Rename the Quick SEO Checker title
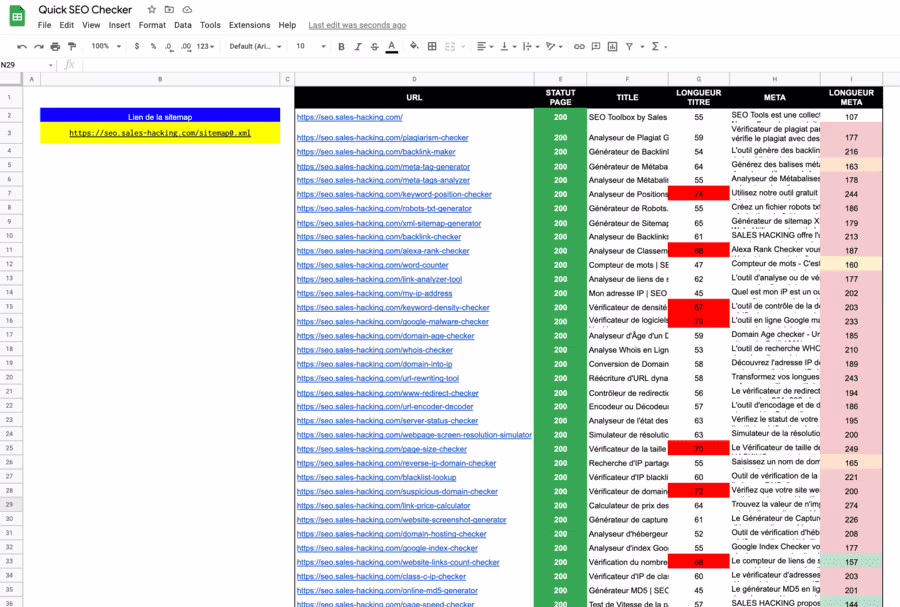900x607 pixels. [85, 10]
